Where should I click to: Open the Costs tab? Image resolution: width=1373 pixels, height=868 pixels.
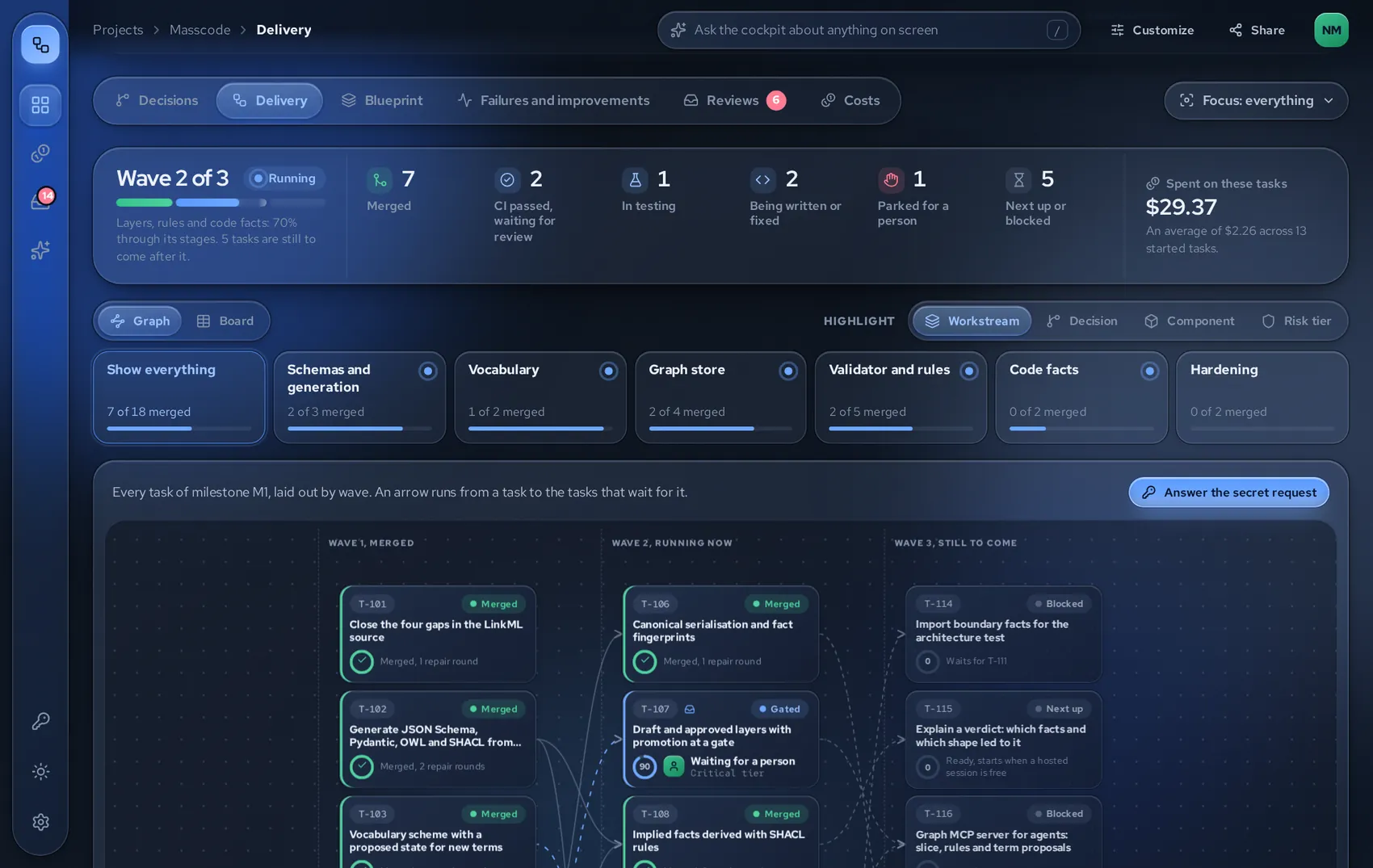[850, 100]
